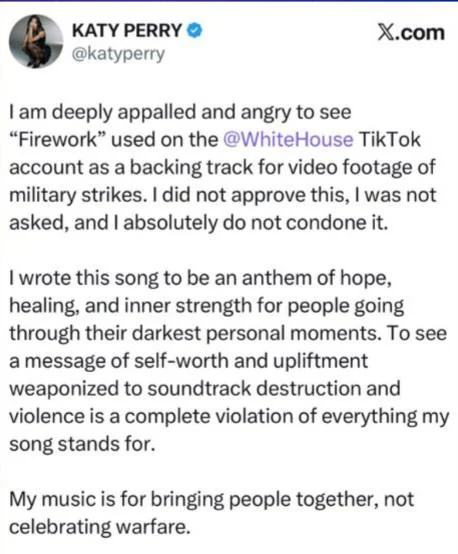Click the line starting "My music is for"

tap(211, 500)
